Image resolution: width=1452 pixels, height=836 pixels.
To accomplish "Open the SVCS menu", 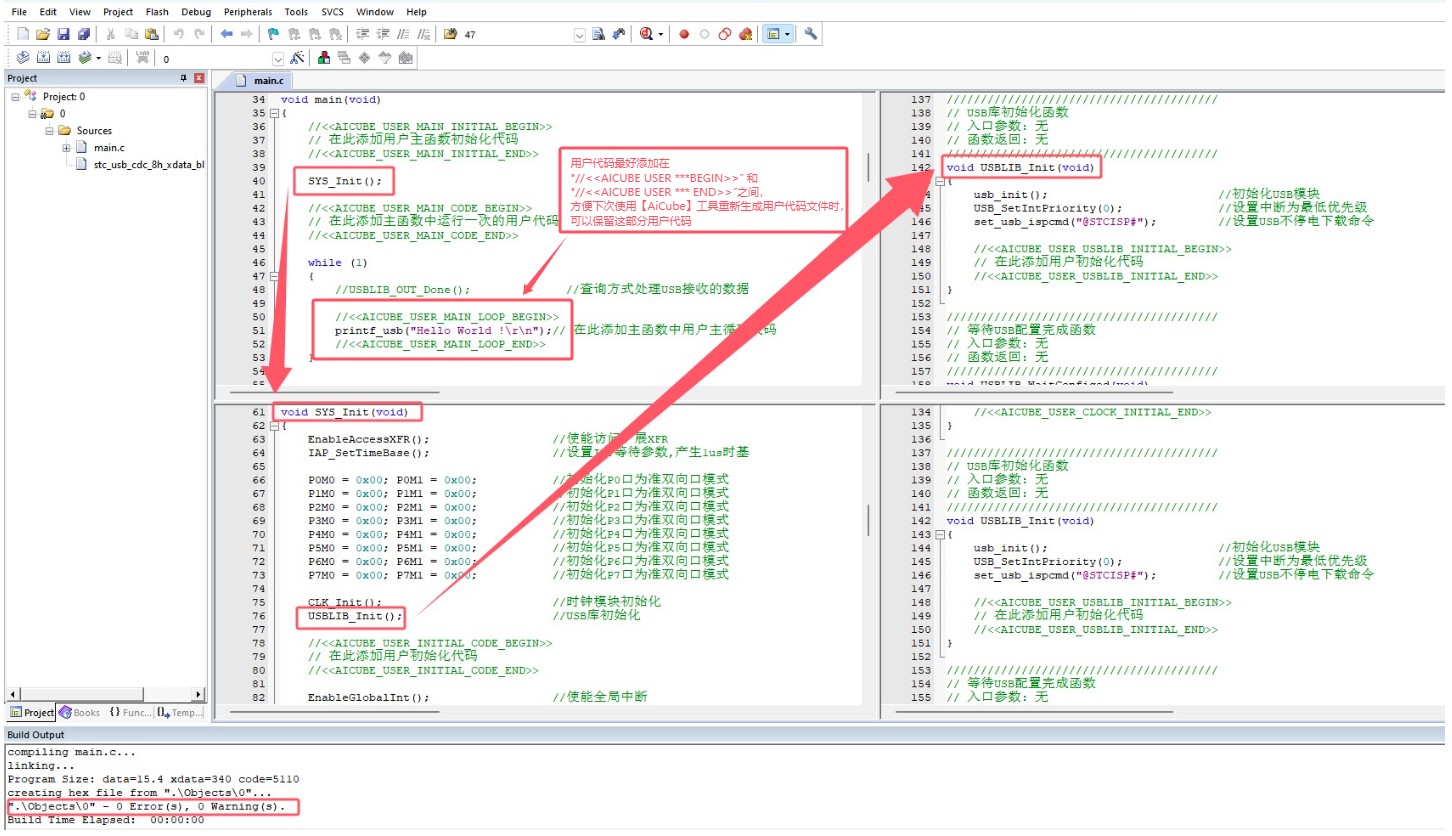I will 332,12.
